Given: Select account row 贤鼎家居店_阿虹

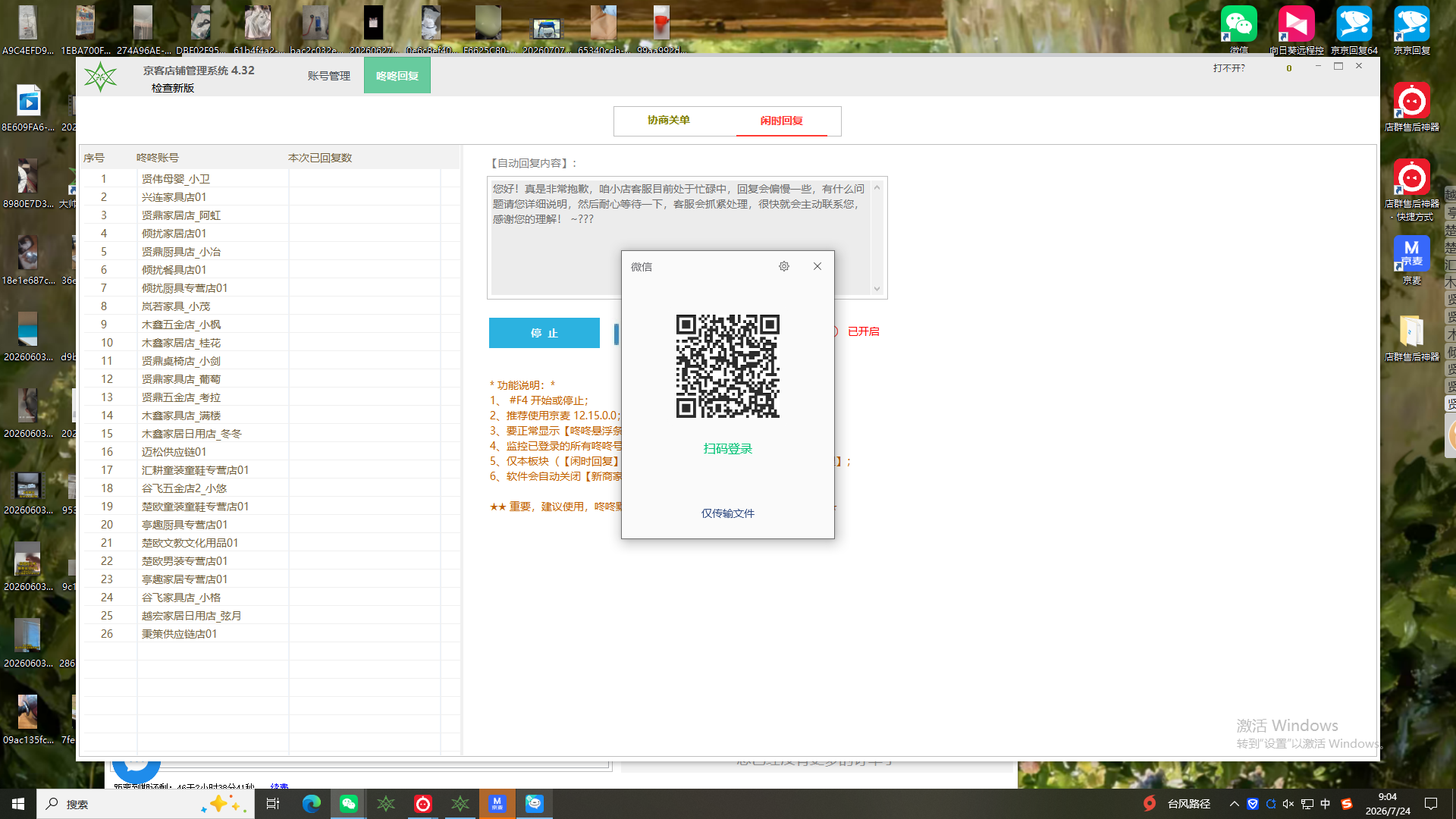Looking at the screenshot, I should coord(270,215).
